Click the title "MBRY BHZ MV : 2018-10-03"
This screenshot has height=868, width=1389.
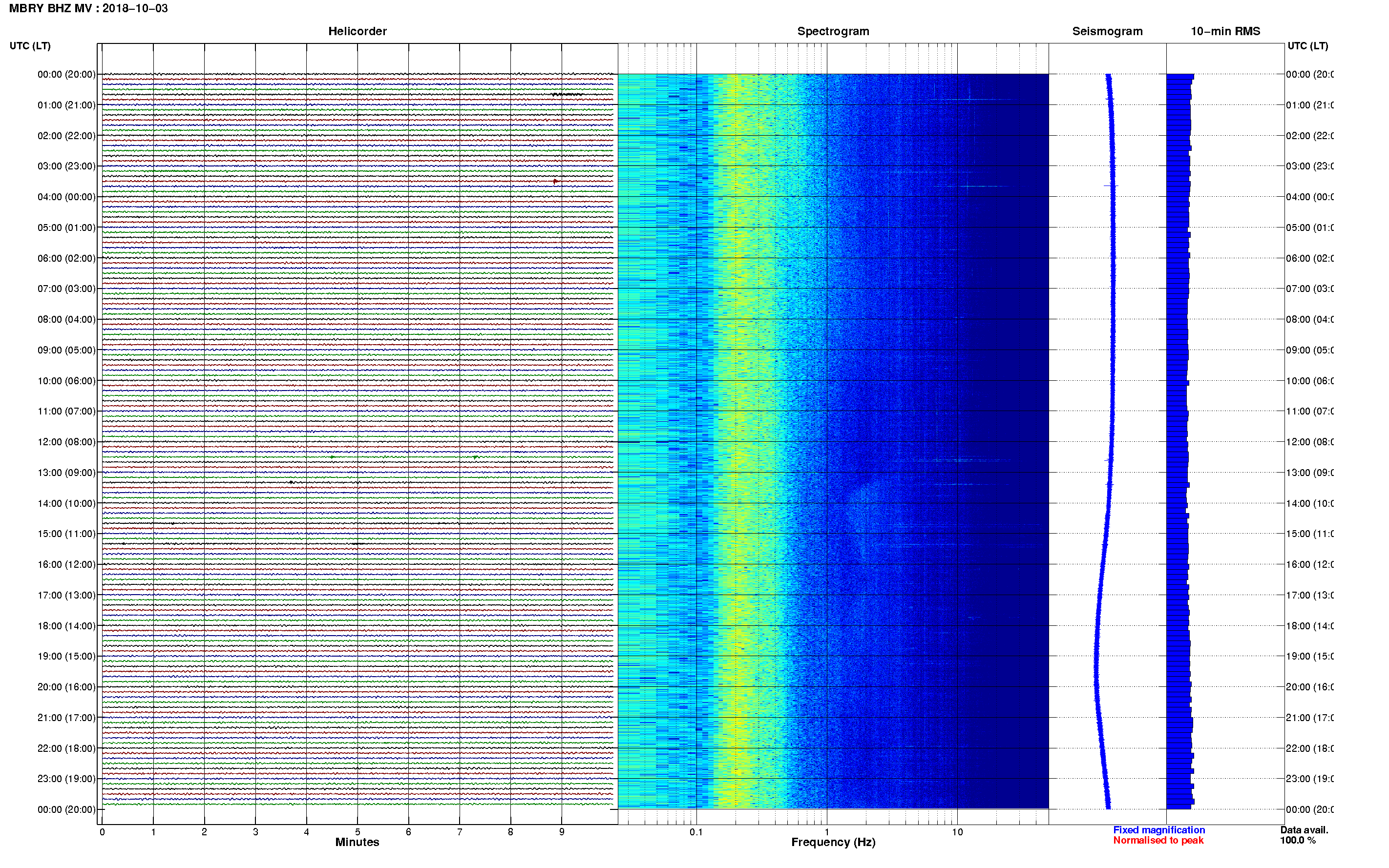[88, 9]
